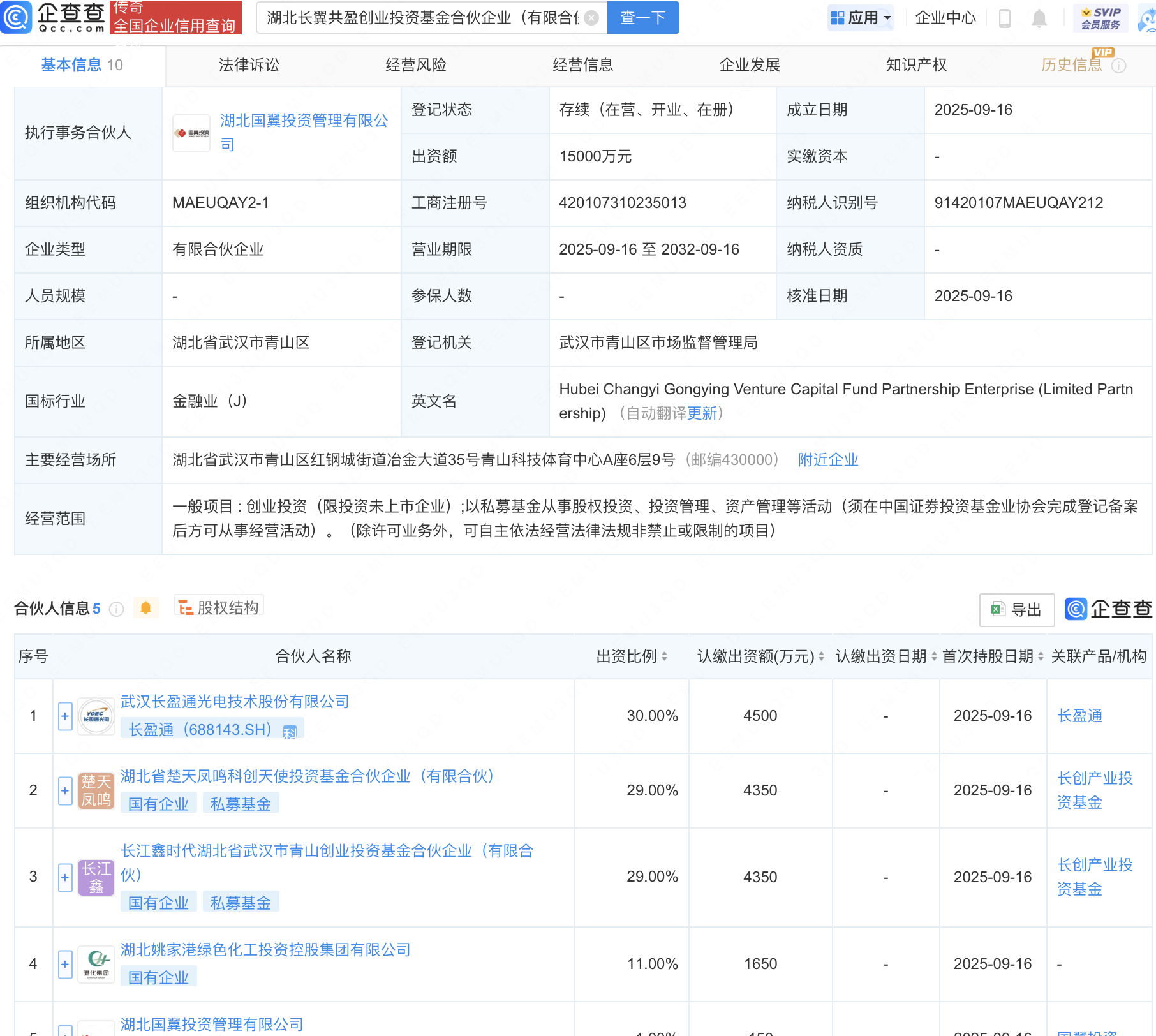Open 企业中心 in the header
The image size is (1156, 1036).
[x=945, y=18]
